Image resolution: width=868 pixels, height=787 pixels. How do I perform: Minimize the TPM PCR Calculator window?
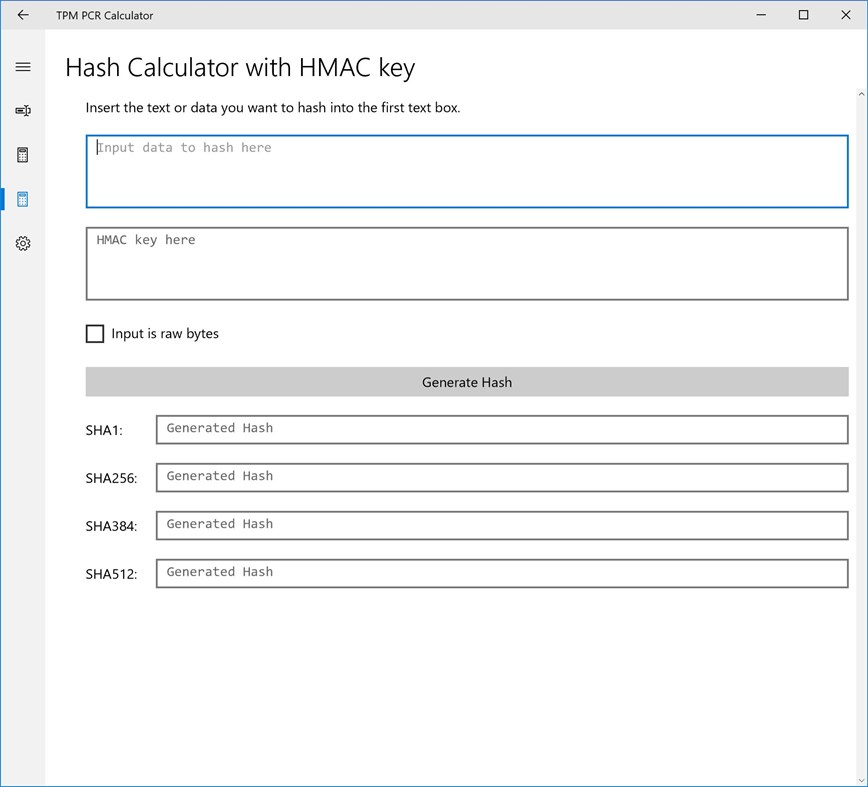coord(759,15)
